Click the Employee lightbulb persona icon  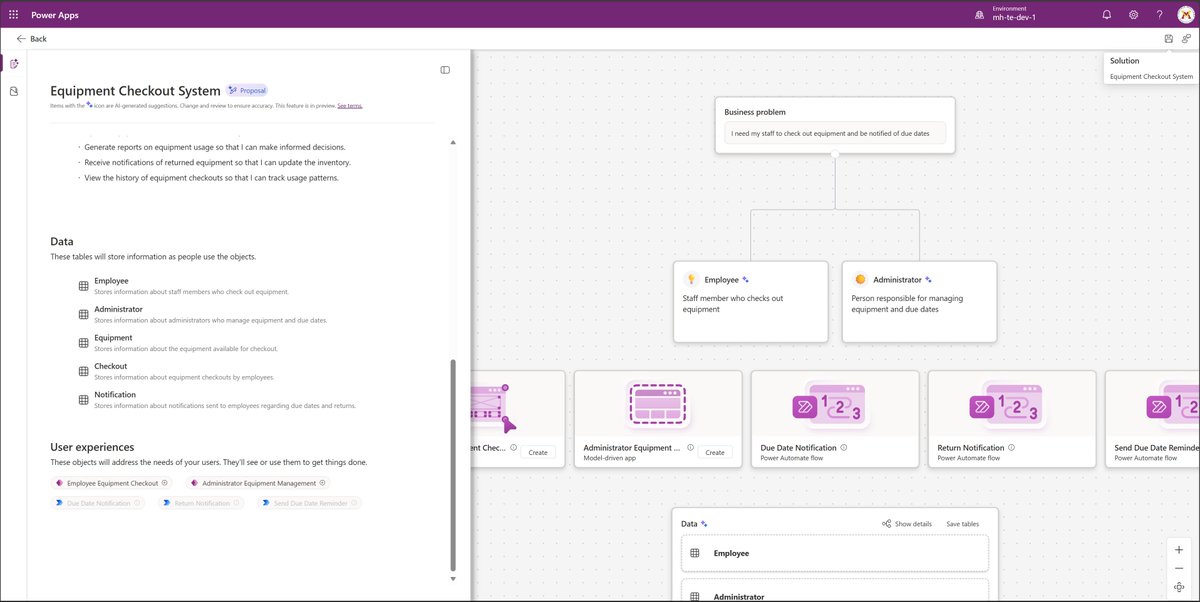click(x=690, y=280)
